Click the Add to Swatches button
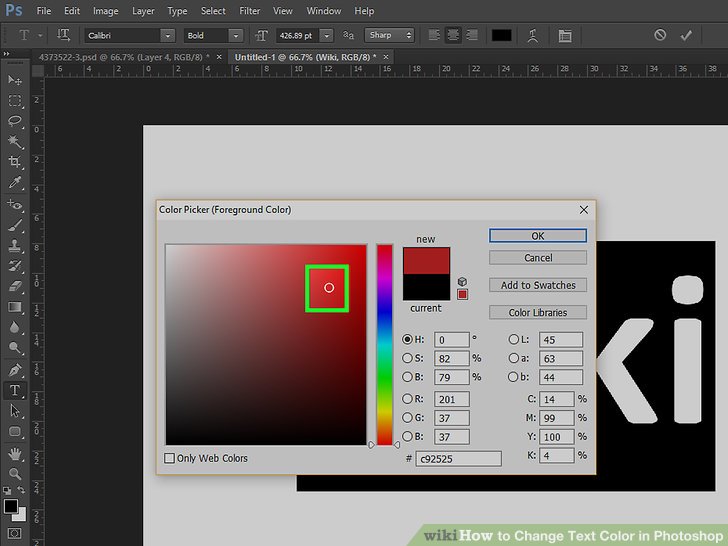The image size is (728, 546). coord(538,285)
